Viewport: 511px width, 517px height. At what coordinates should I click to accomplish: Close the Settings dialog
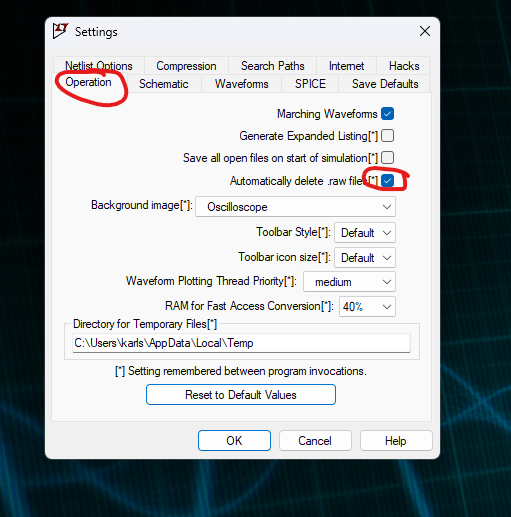point(425,31)
